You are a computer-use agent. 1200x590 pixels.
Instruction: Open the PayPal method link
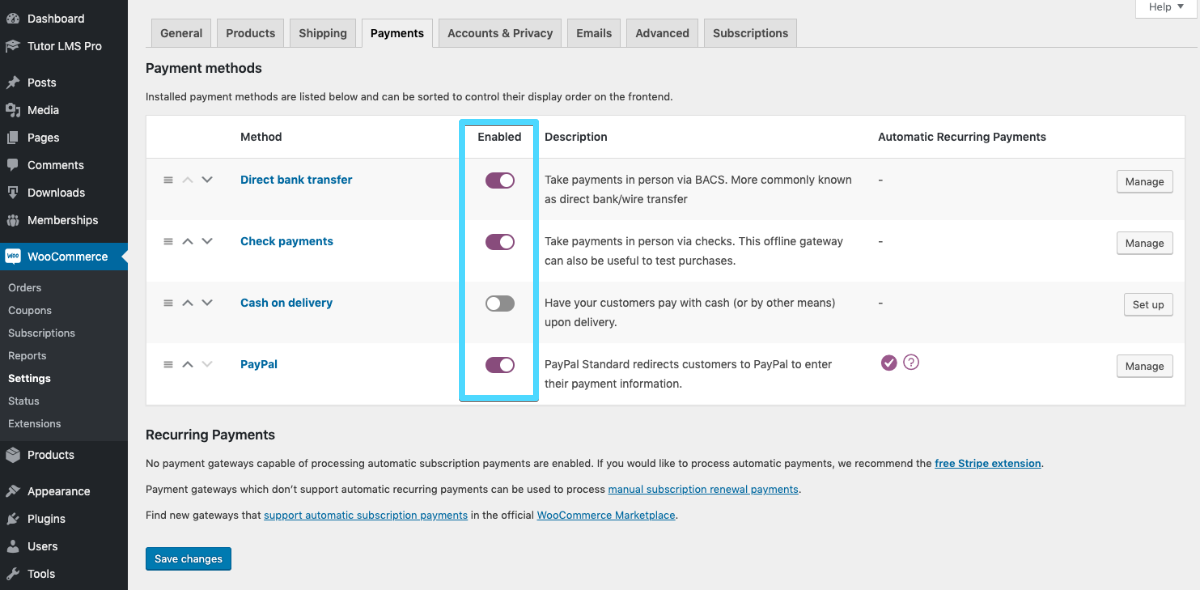(259, 364)
